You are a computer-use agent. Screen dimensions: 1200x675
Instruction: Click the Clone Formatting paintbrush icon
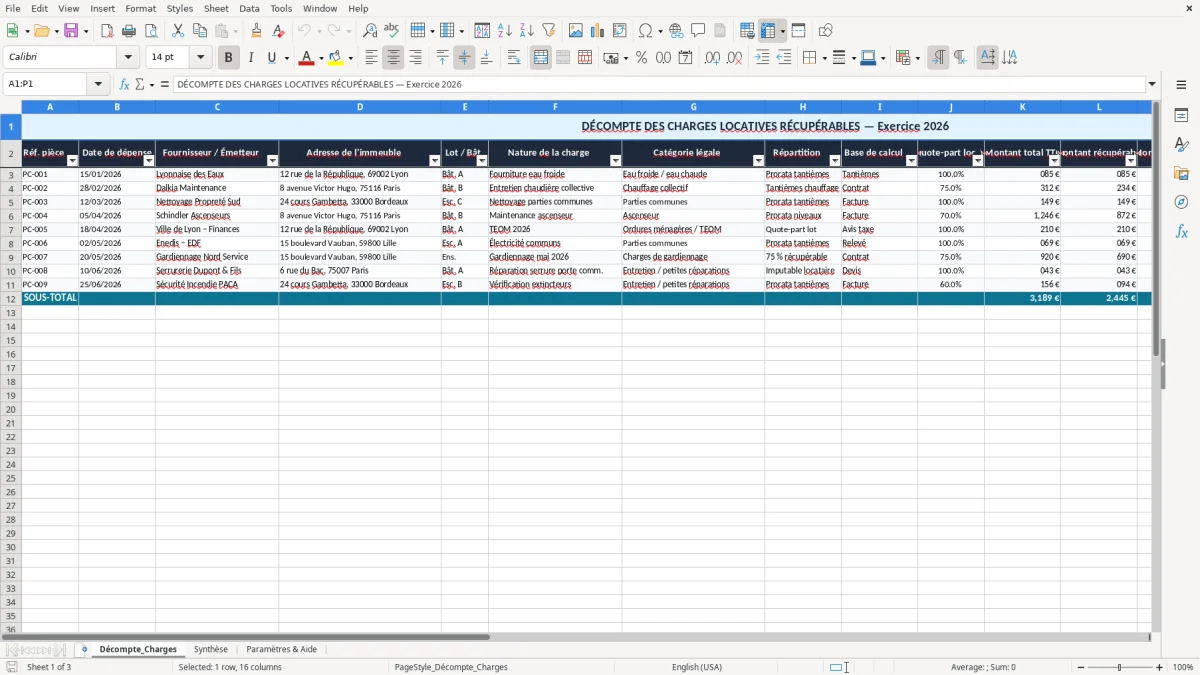coord(256,31)
